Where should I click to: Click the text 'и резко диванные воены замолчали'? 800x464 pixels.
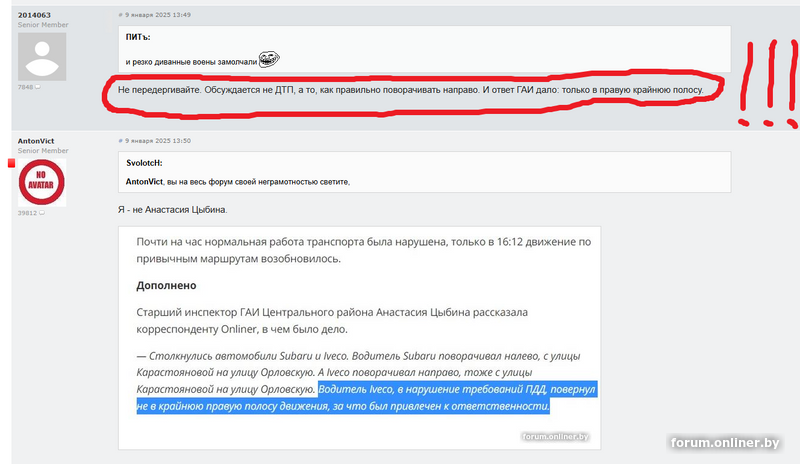coord(191,62)
